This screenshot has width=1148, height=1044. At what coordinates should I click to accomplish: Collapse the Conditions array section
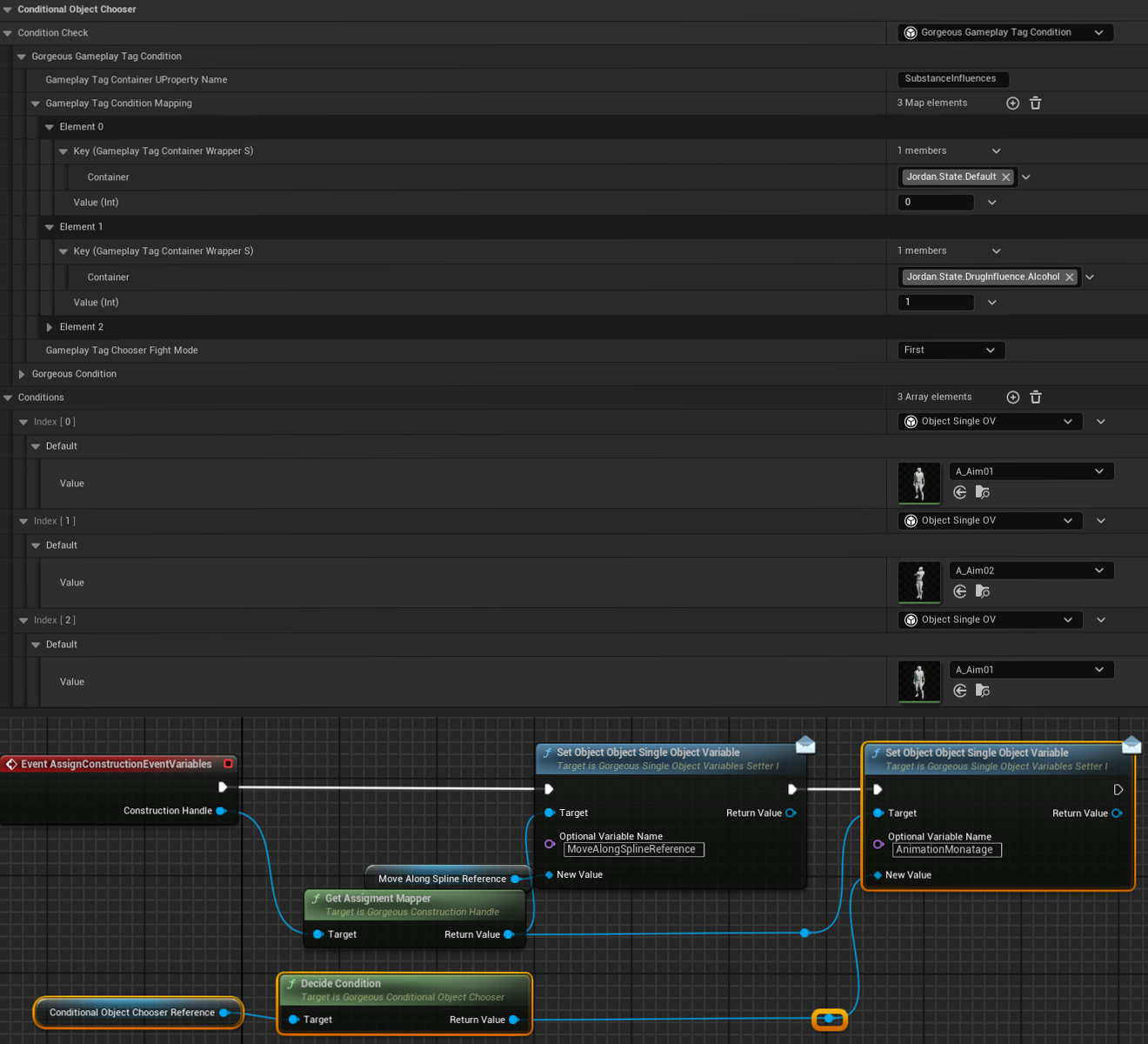tap(8, 398)
